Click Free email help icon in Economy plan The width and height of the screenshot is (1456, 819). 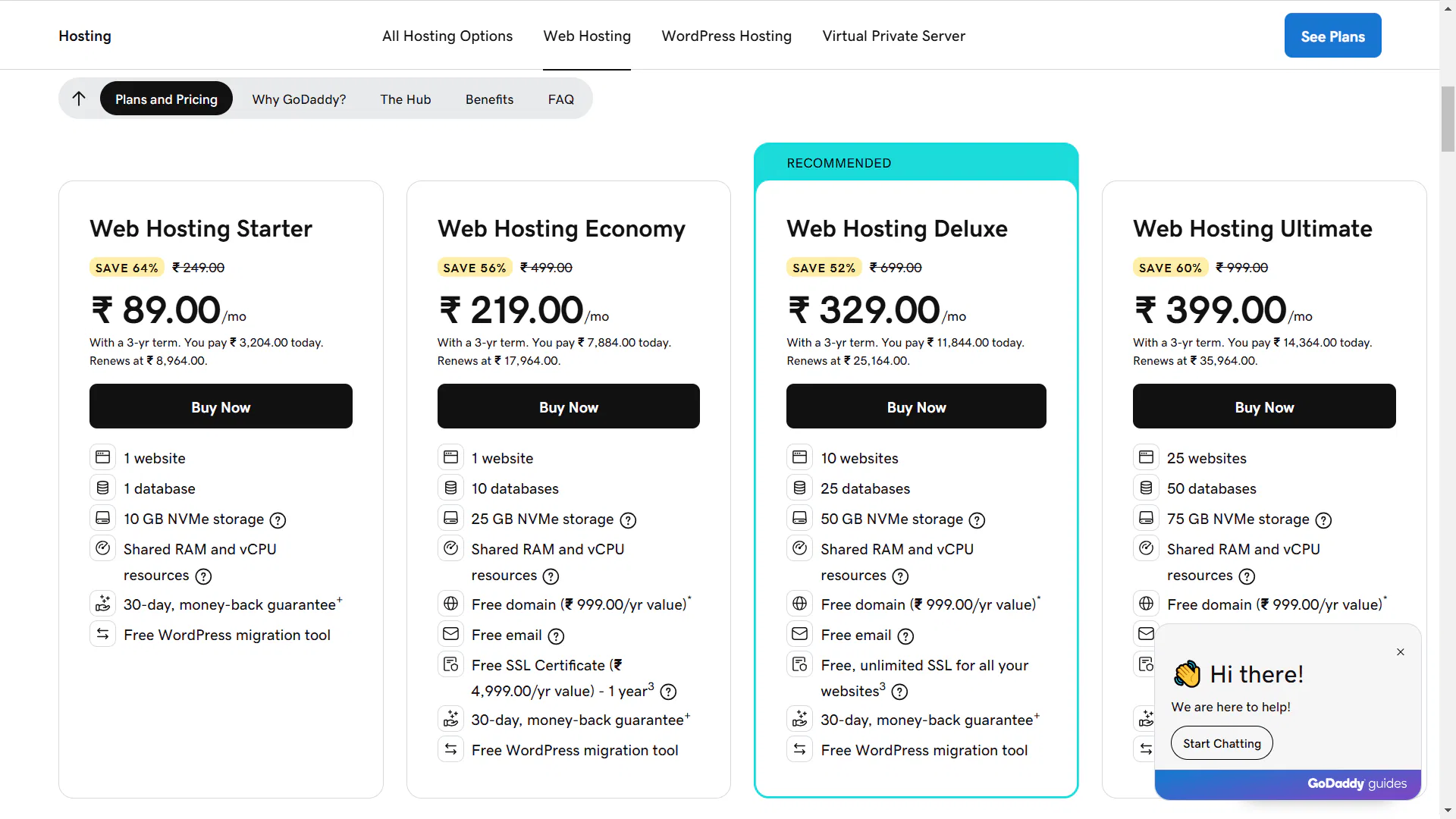pyautogui.click(x=556, y=636)
